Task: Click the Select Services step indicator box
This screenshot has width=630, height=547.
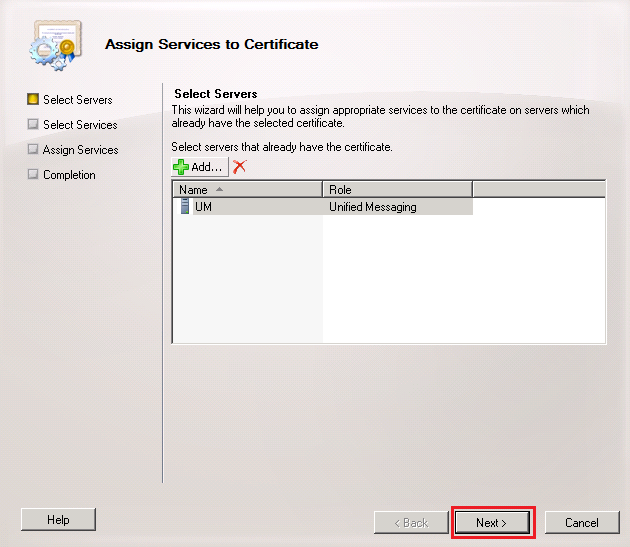Action: (33, 124)
